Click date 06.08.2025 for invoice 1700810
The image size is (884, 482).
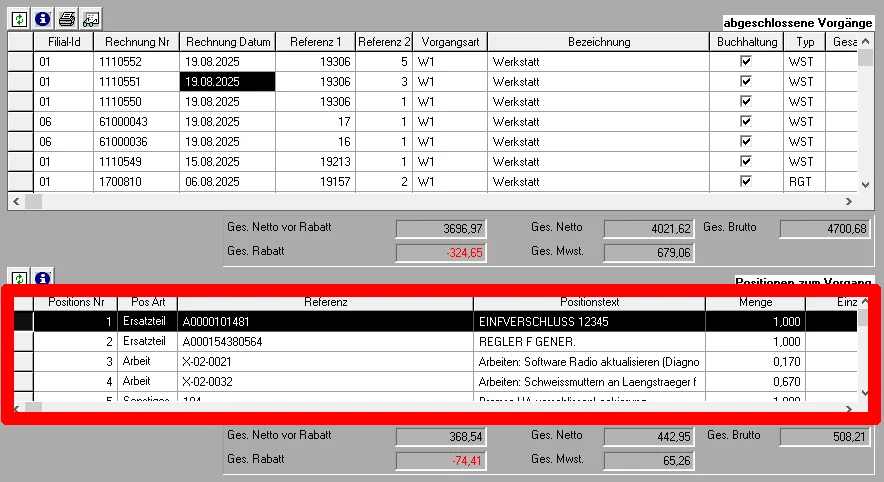pyautogui.click(x=228, y=182)
